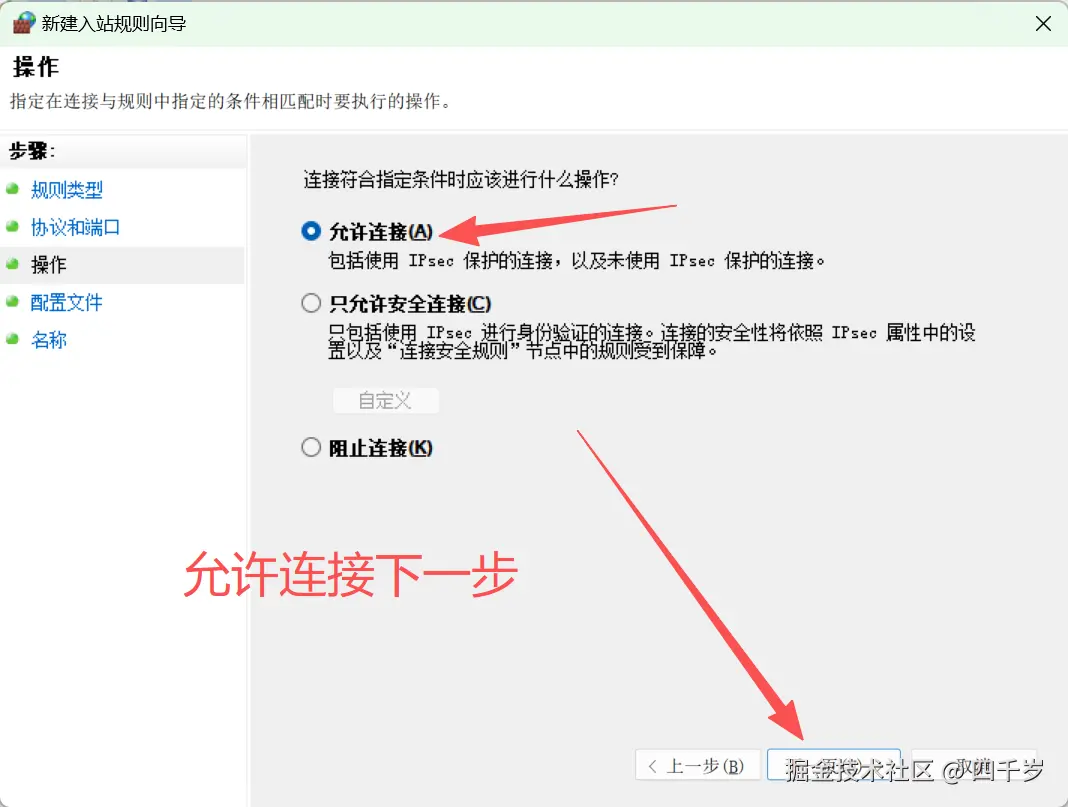Select the 阻止连接(K) radio option
The width and height of the screenshot is (1068, 807).
point(310,447)
